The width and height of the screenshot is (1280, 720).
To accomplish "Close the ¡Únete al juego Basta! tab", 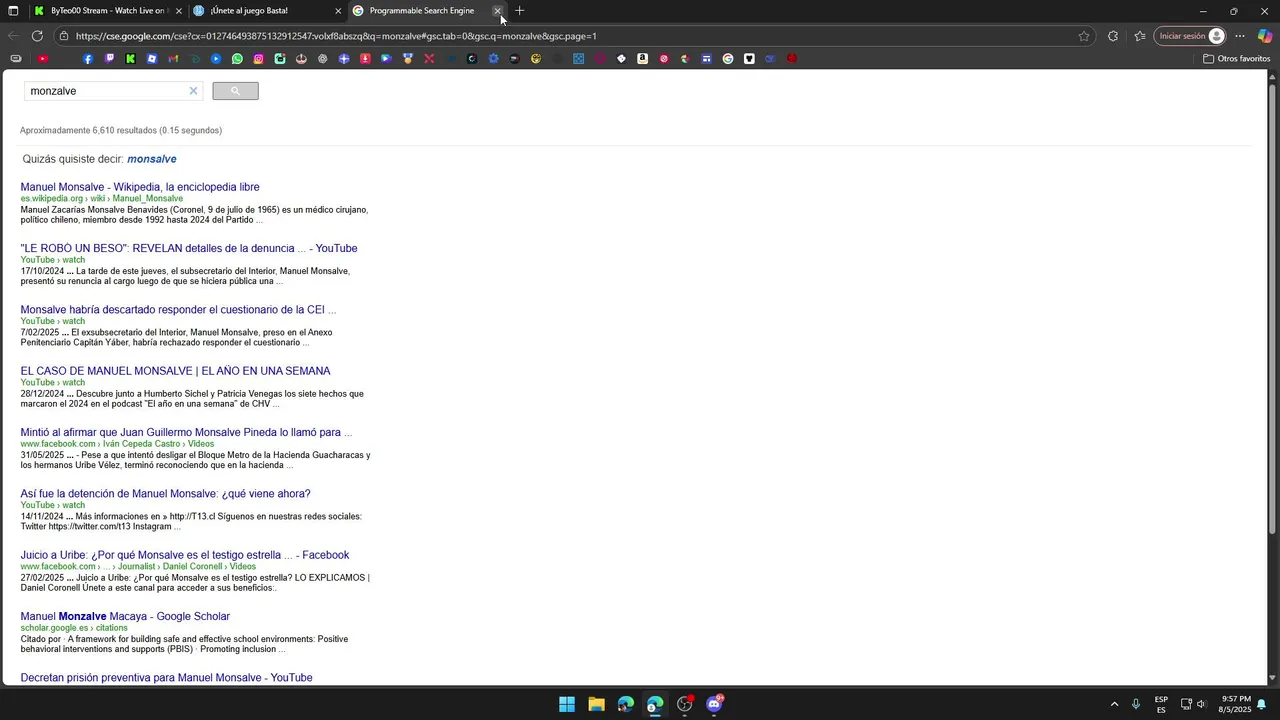I will (x=338, y=11).
